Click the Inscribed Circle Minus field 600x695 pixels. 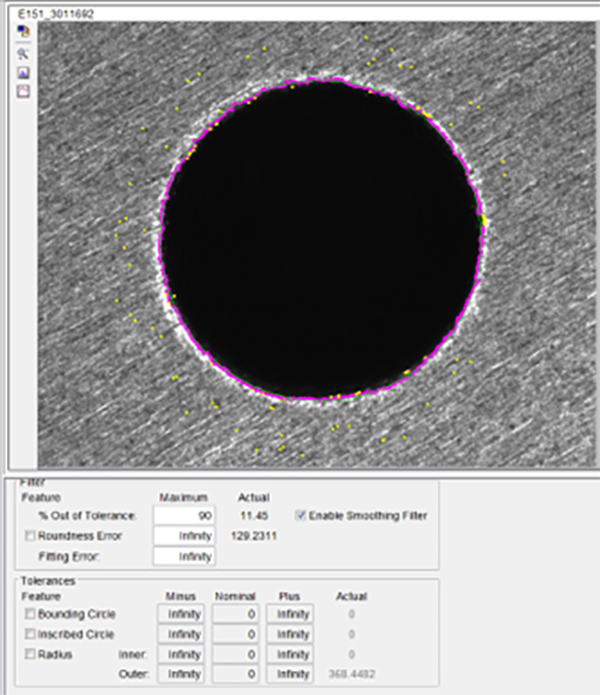184,634
